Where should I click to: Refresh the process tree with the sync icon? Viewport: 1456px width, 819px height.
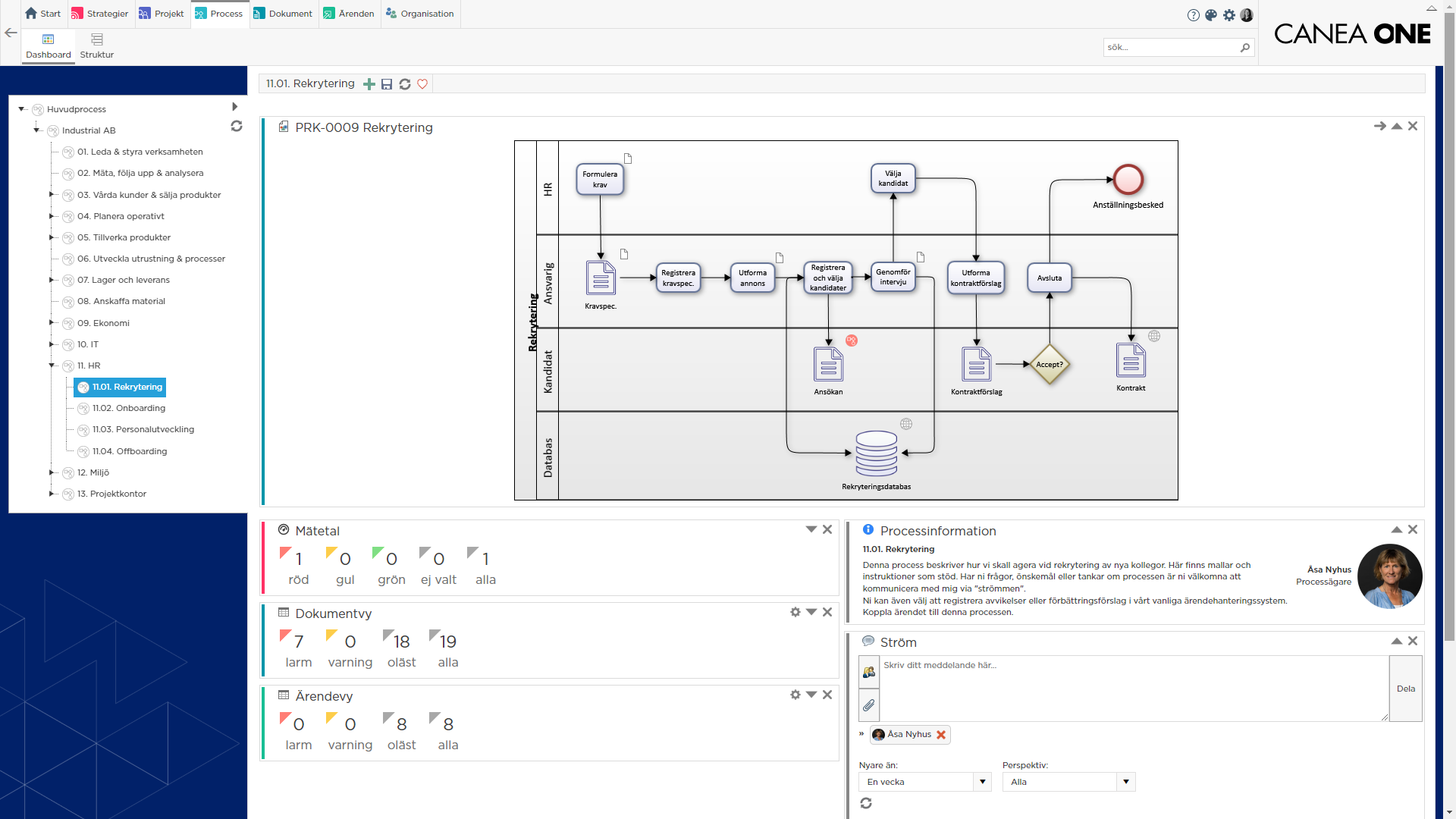(236, 126)
